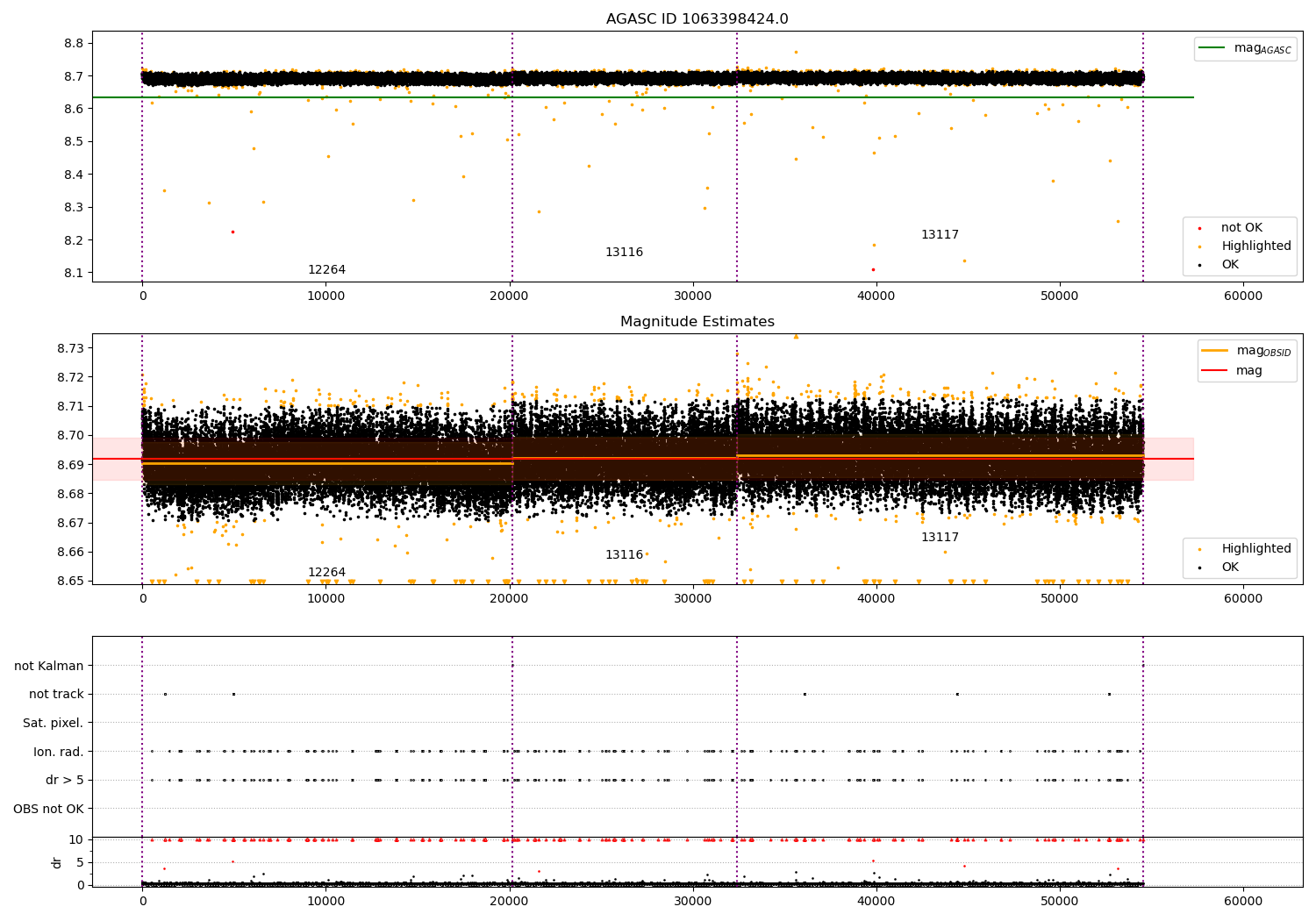Click the 'not Kalman' row label

(49, 667)
